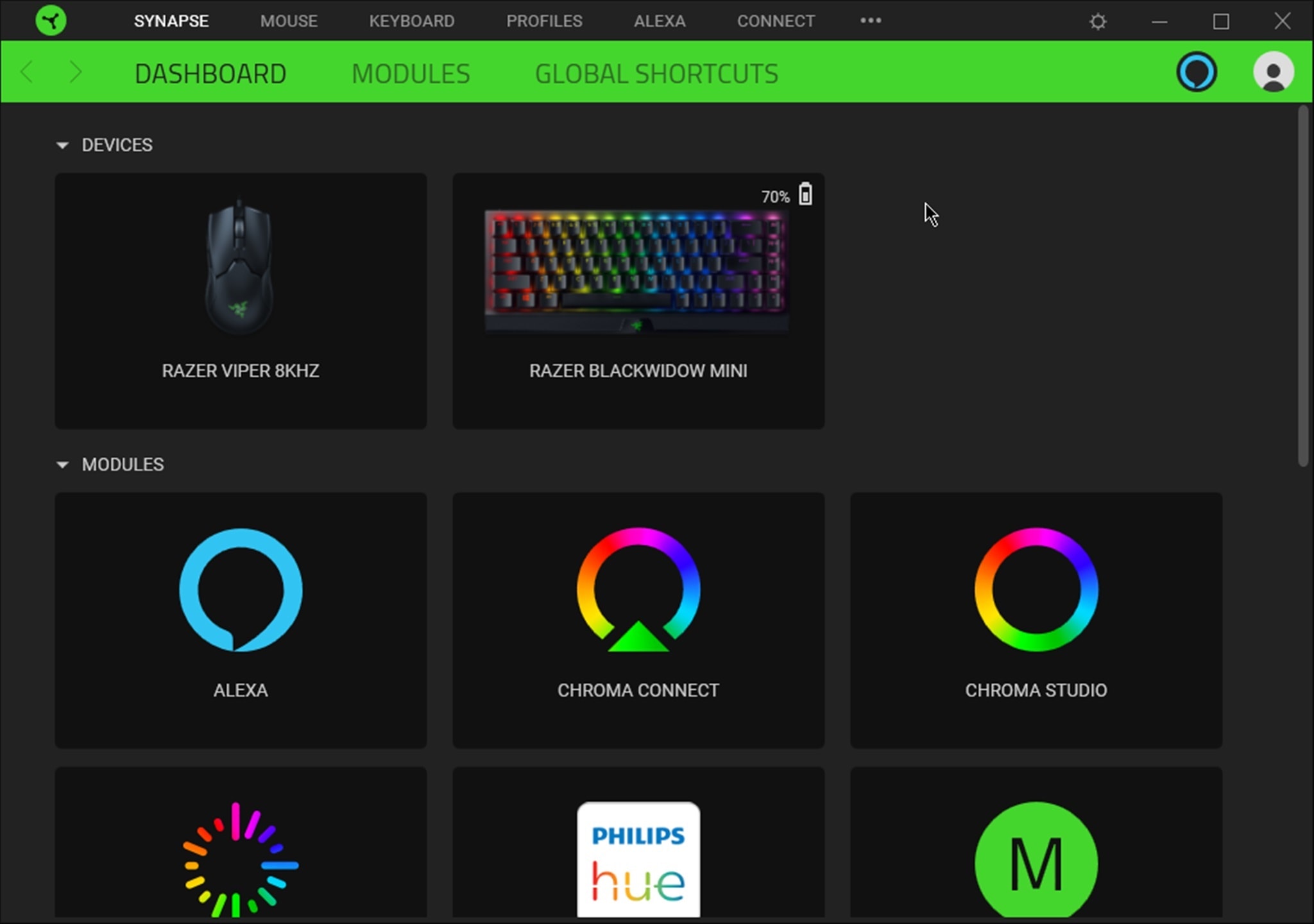Switch to the Keyboard tab
1314x924 pixels.
(x=412, y=21)
